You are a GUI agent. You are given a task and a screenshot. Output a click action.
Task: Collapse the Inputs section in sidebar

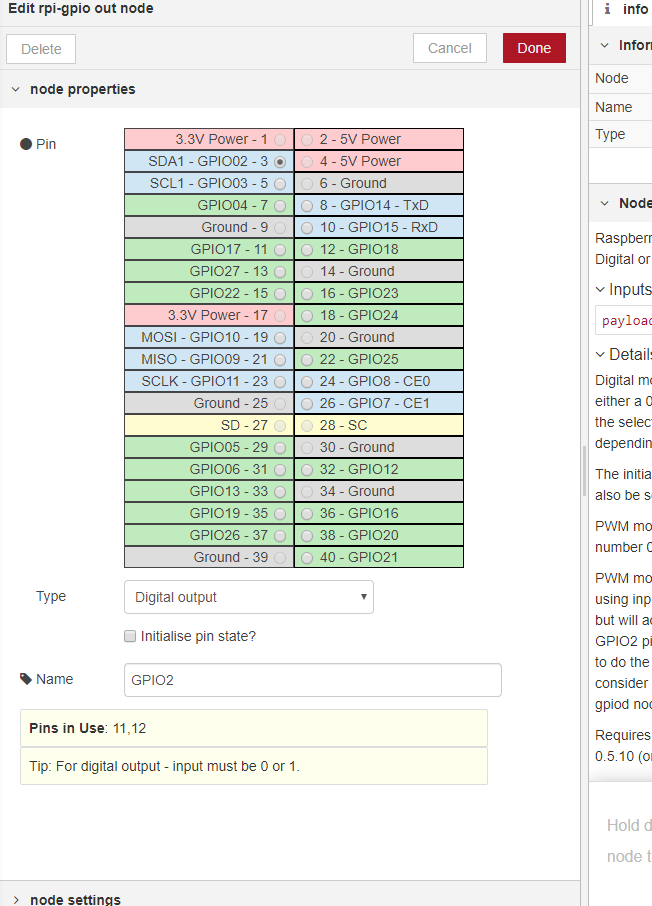pyautogui.click(x=601, y=289)
